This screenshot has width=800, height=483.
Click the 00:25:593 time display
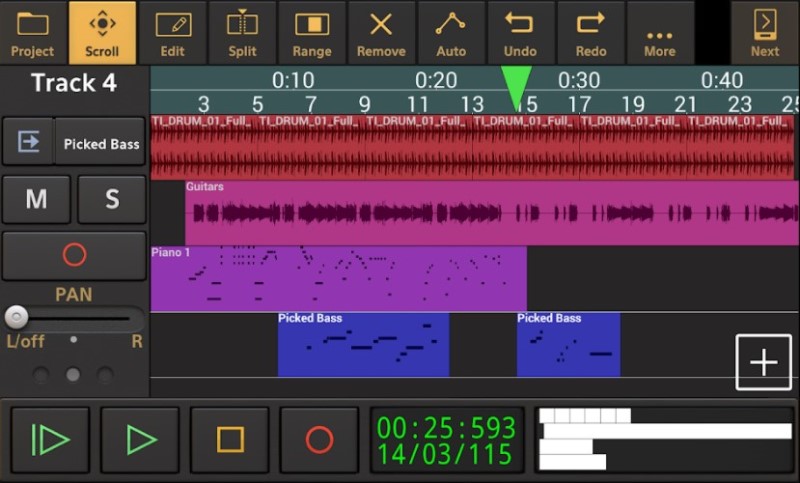[x=446, y=427]
